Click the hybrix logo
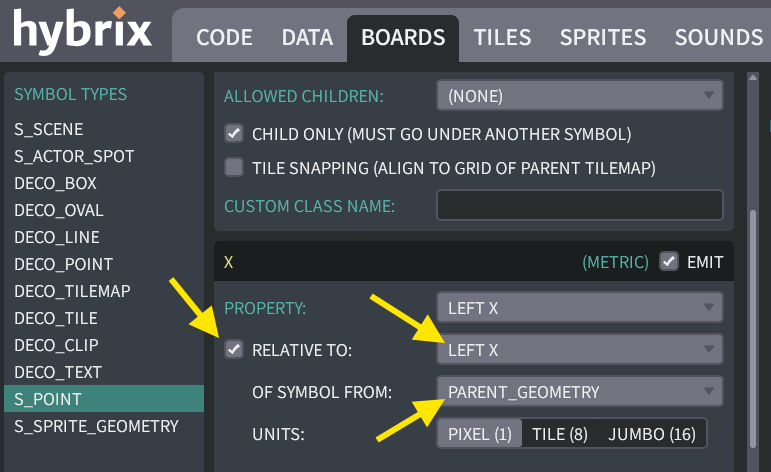This screenshot has height=472, width=771. click(x=82, y=32)
